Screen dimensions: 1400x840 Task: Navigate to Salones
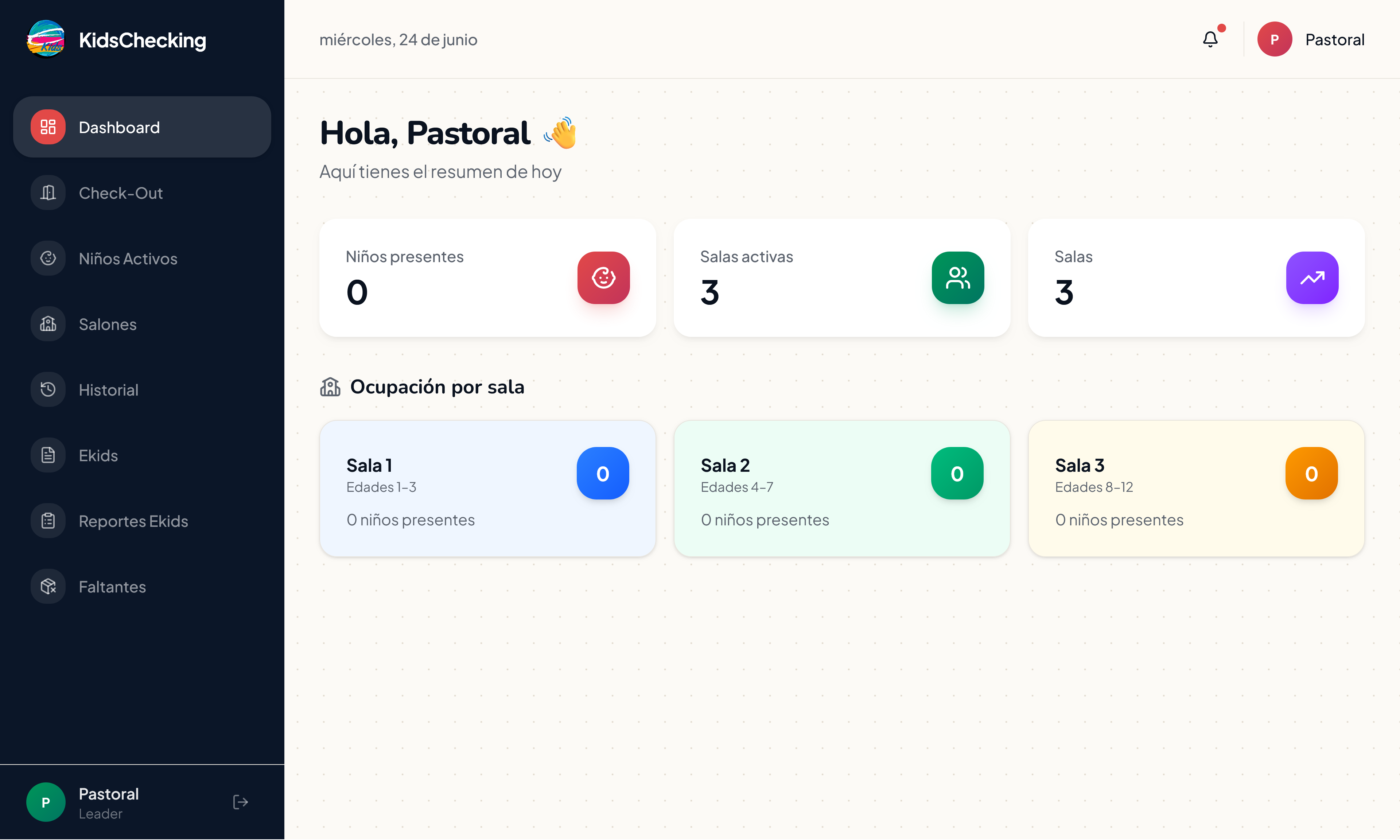point(142,324)
